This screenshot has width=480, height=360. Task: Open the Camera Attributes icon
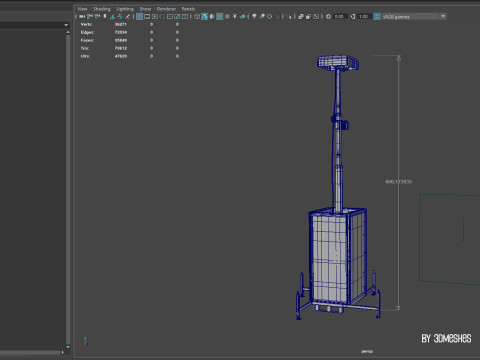click(97, 16)
